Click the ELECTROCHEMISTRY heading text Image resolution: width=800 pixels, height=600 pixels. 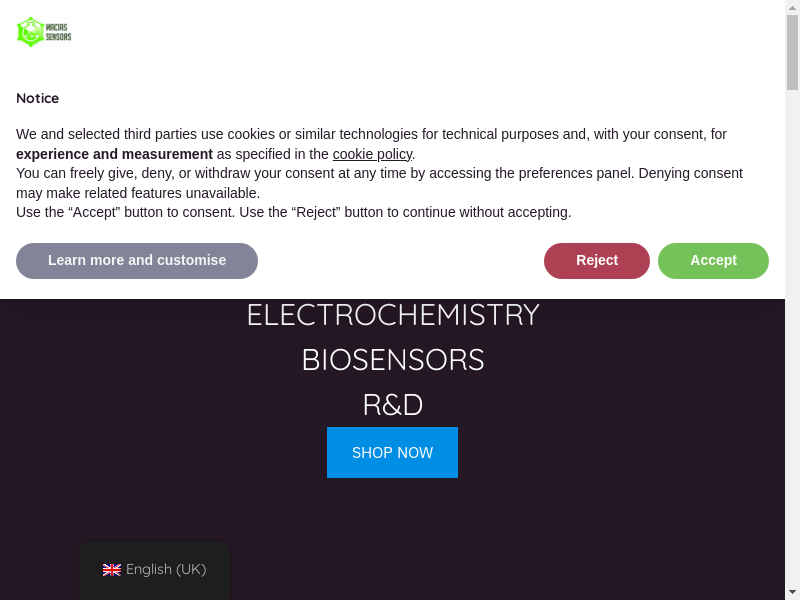[x=392, y=315]
